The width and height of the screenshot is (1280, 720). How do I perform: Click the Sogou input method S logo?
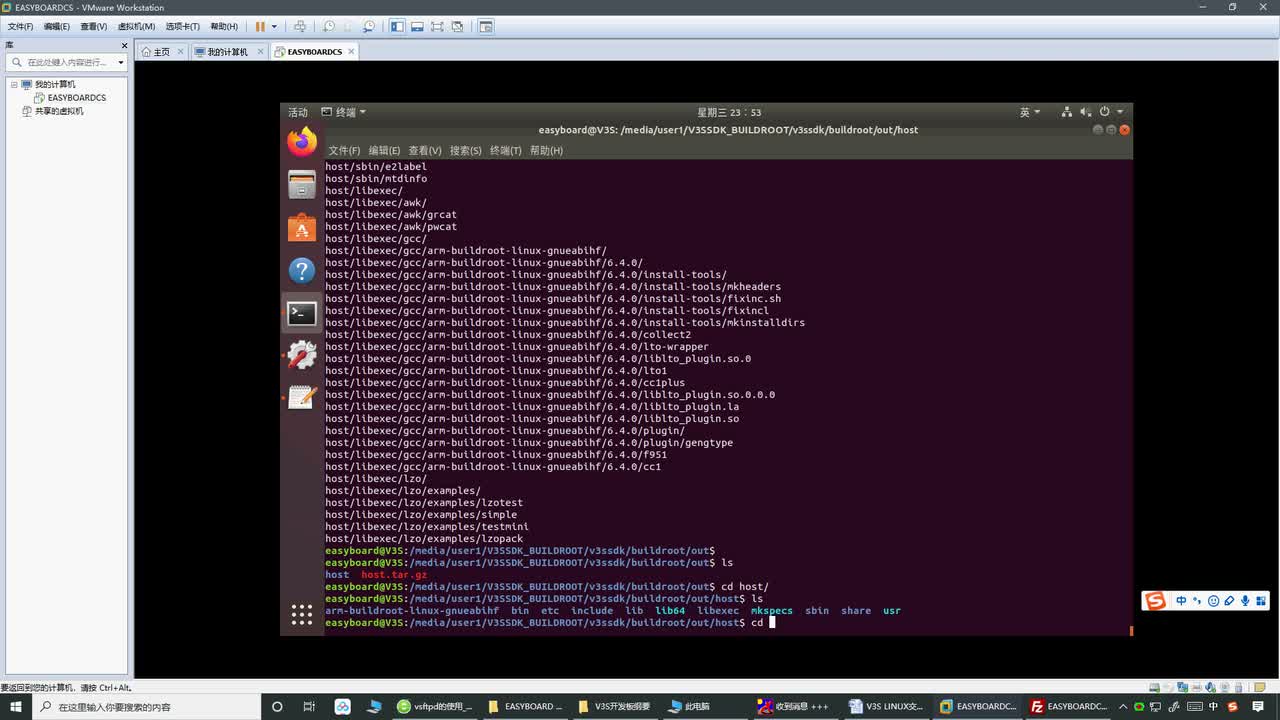1156,601
